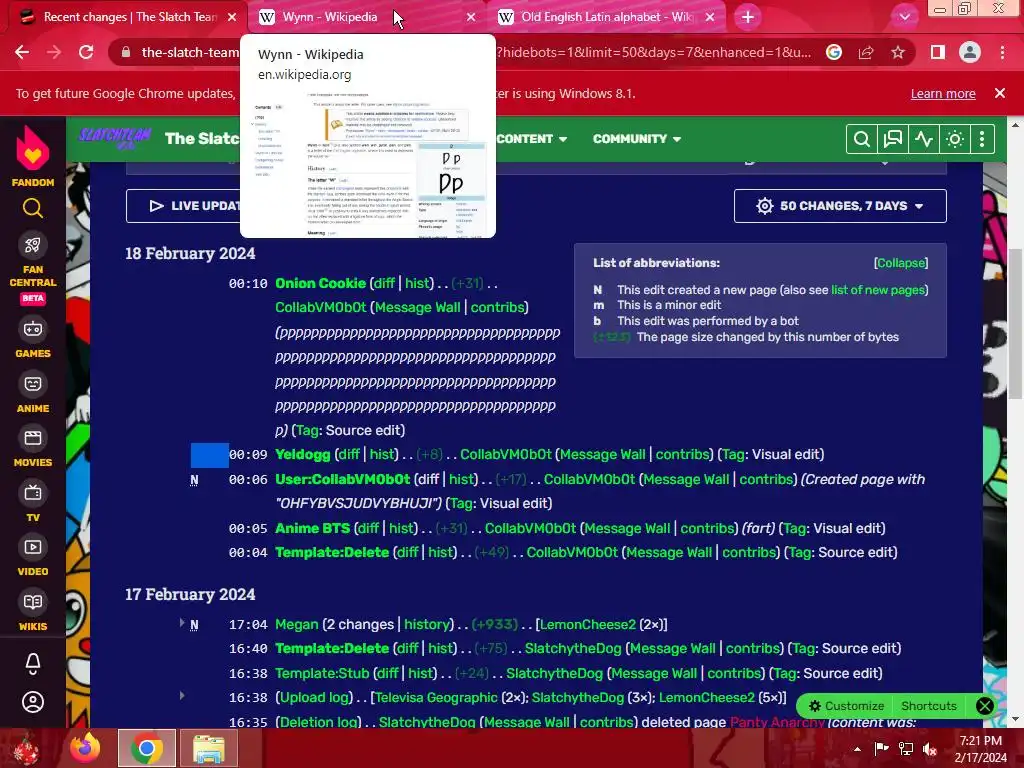Reload the page in Chrome
This screenshot has height=768, width=1024.
point(86,52)
